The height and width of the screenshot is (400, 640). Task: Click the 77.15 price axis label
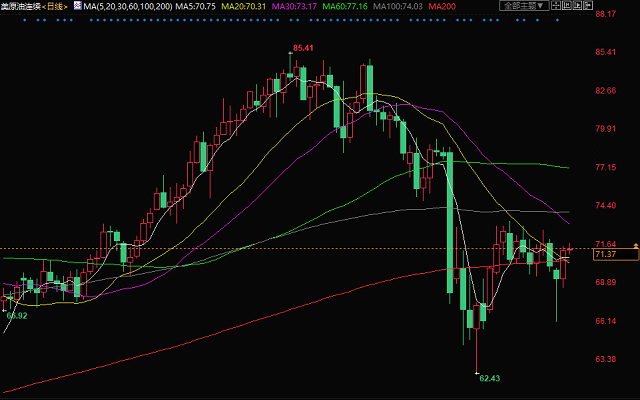605,167
